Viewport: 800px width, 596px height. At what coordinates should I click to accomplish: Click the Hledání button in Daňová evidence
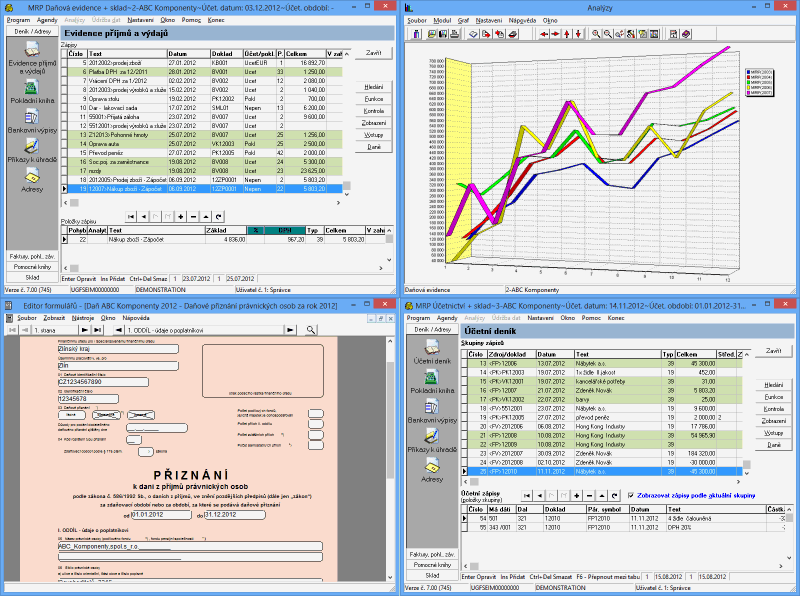pos(375,87)
